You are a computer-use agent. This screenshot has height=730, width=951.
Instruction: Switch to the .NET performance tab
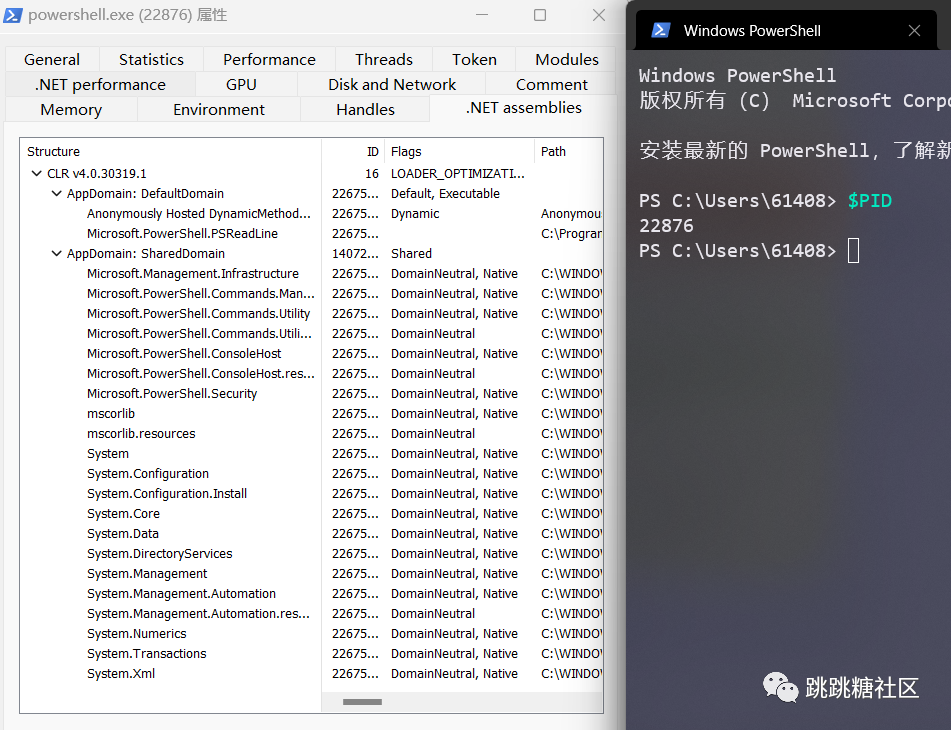(x=100, y=84)
